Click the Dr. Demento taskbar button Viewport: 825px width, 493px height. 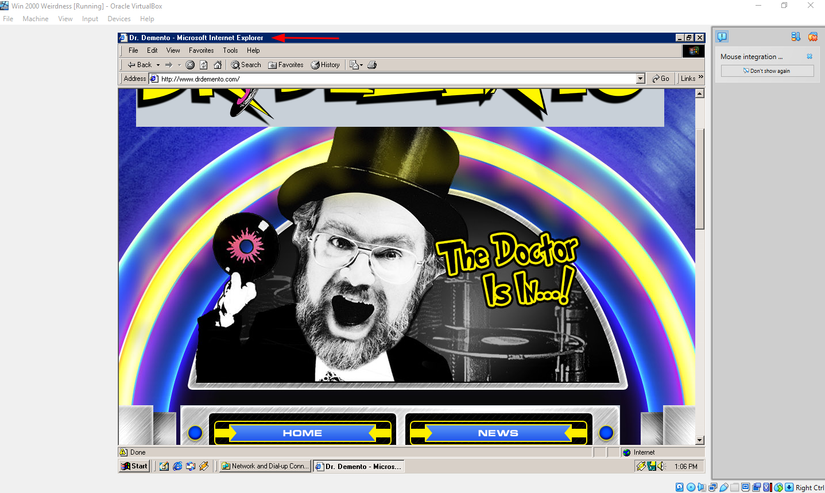(x=358, y=466)
